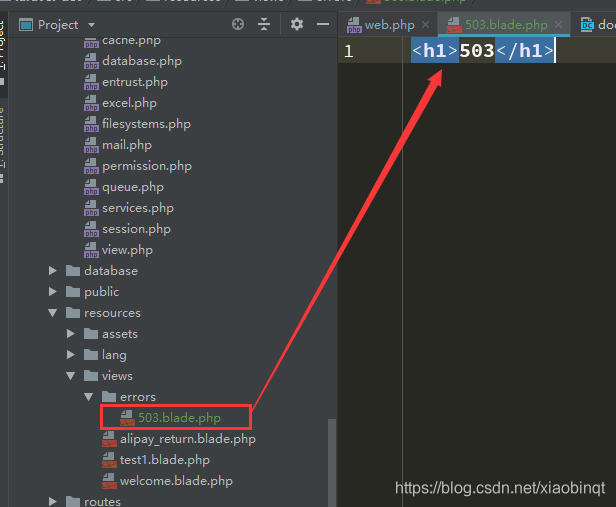Click the test1.blade.php file icon
This screenshot has width=616, height=507.
click(109, 460)
